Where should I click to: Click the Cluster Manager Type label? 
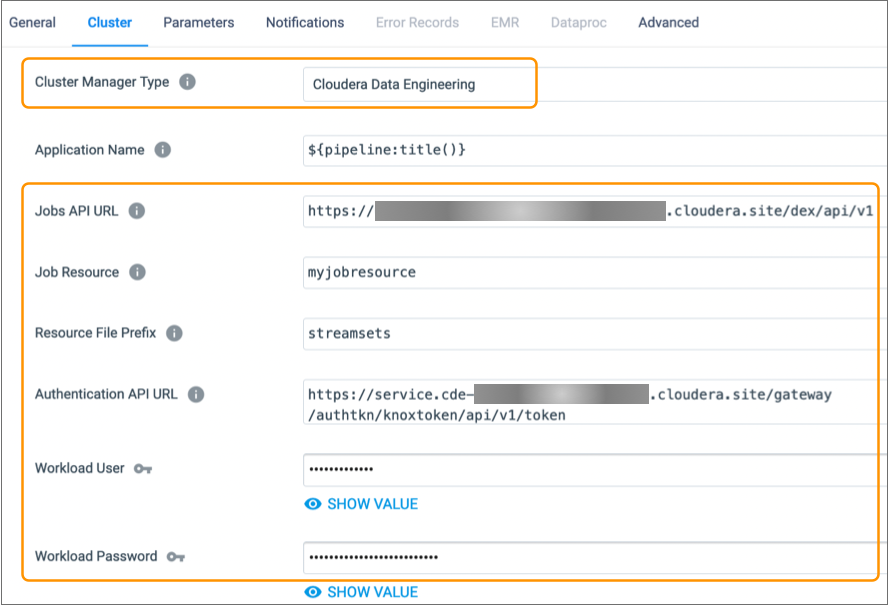coord(102,82)
